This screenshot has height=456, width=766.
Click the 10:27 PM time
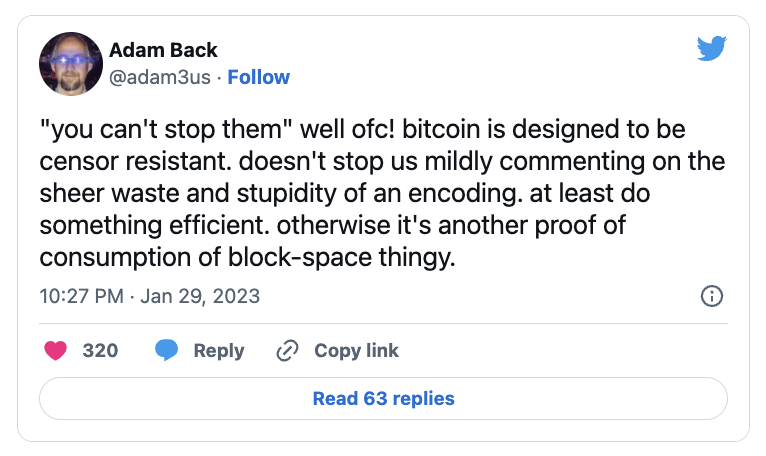point(81,296)
